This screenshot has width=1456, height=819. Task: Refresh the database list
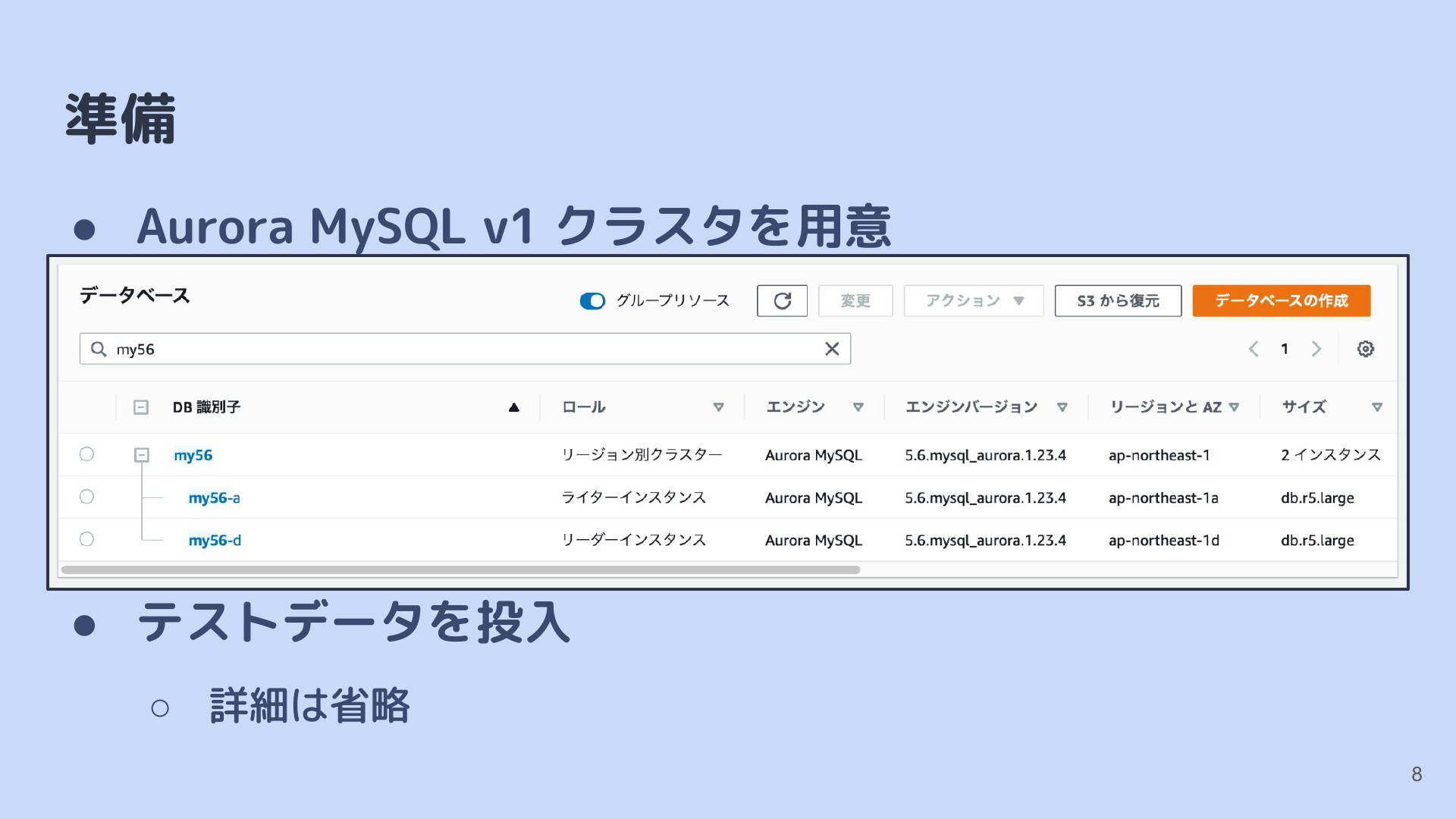click(x=782, y=301)
